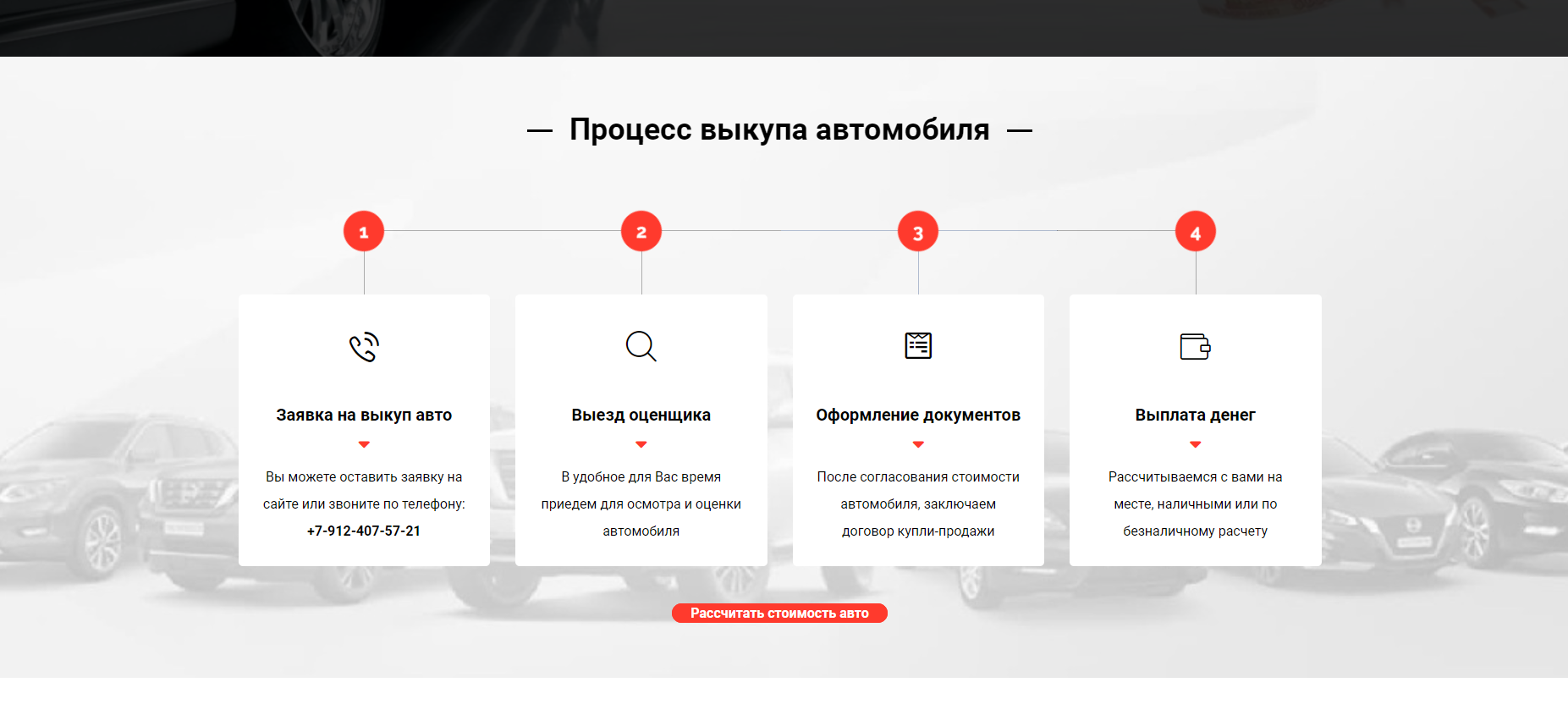Click red arrow under Заявка на выкуп авто
This screenshot has height=710, width=1568.
click(364, 444)
